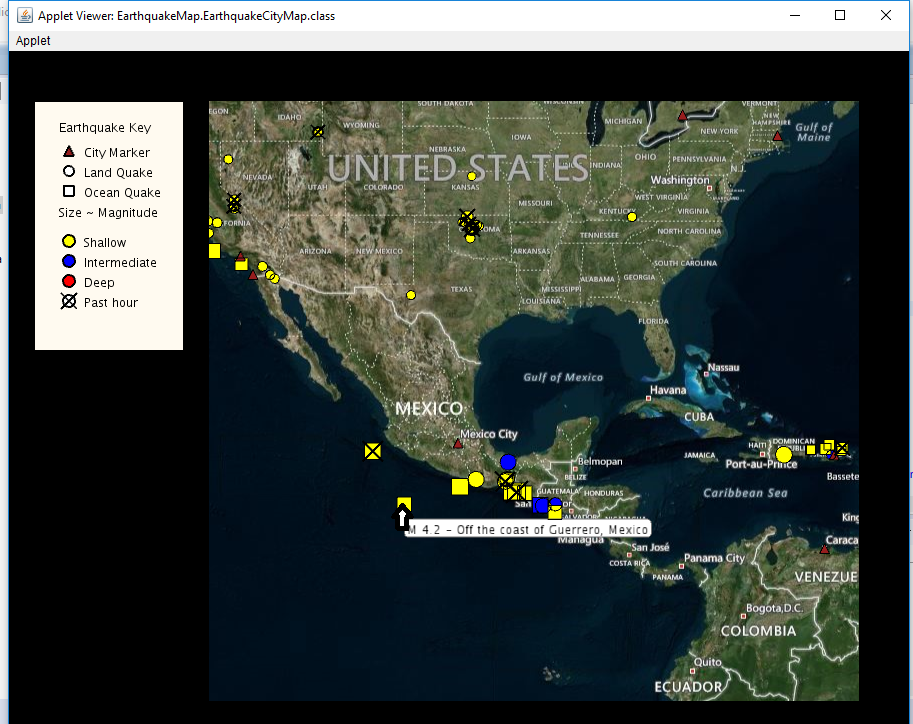
Task: Select the city marker triangle near Caracas
Action: point(824,549)
